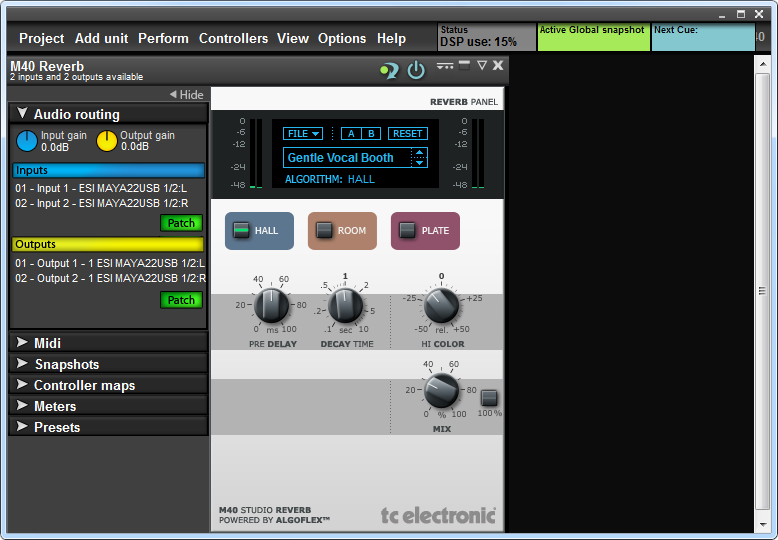
Task: Click the yellow Outputs header bar
Action: pos(108,244)
